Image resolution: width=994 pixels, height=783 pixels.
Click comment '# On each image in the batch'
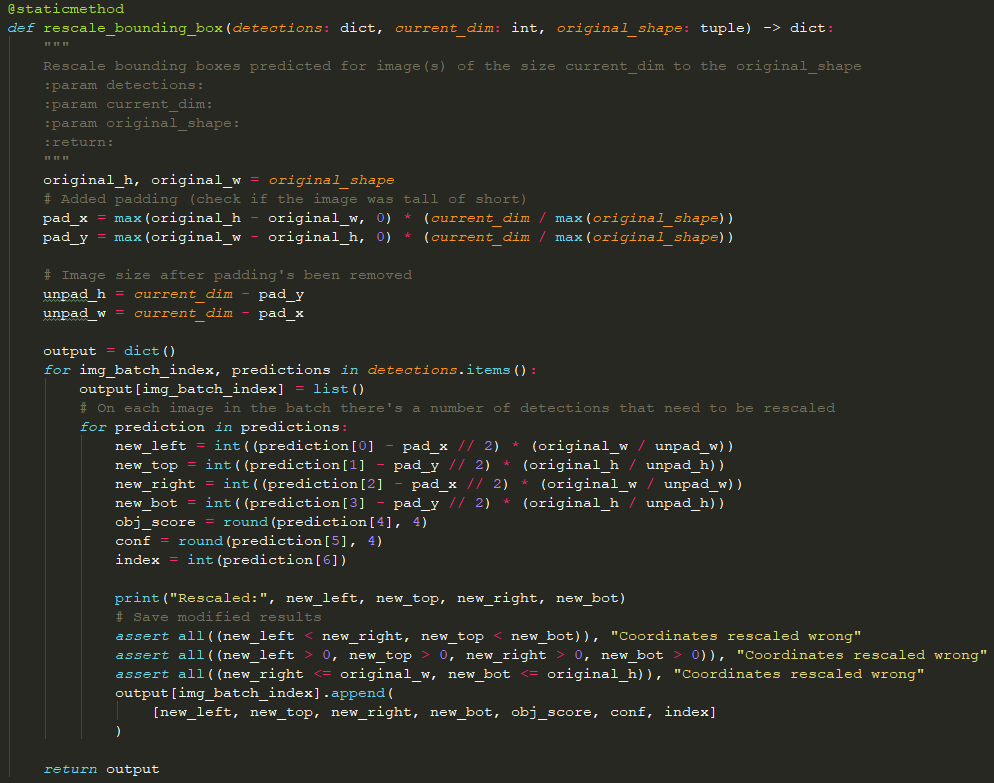[x=457, y=408]
